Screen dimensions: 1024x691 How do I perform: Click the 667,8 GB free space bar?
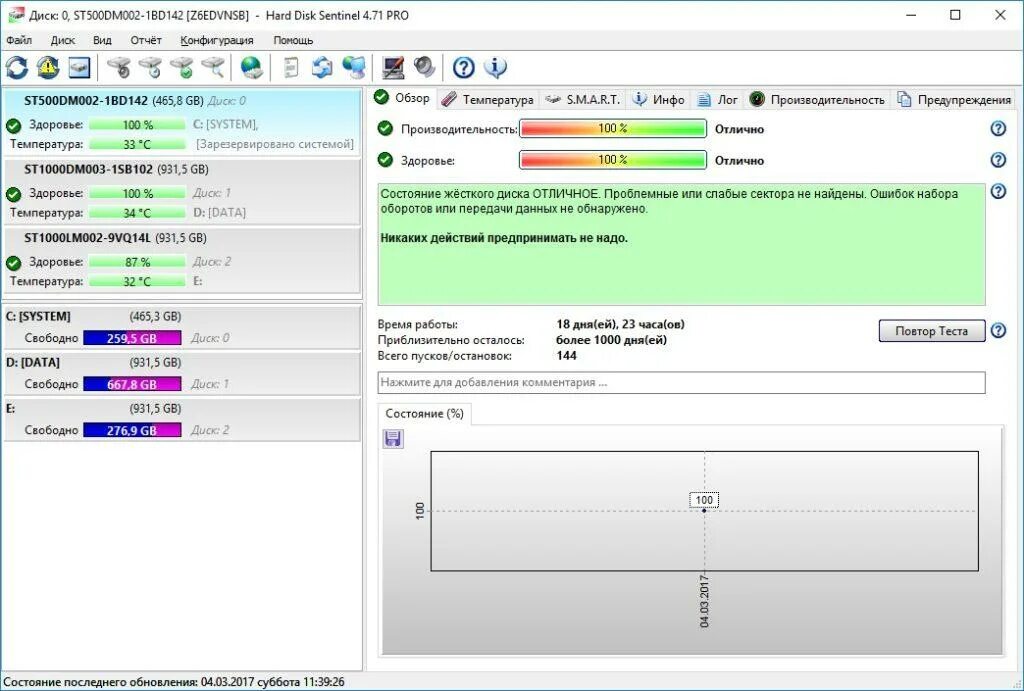click(x=132, y=384)
